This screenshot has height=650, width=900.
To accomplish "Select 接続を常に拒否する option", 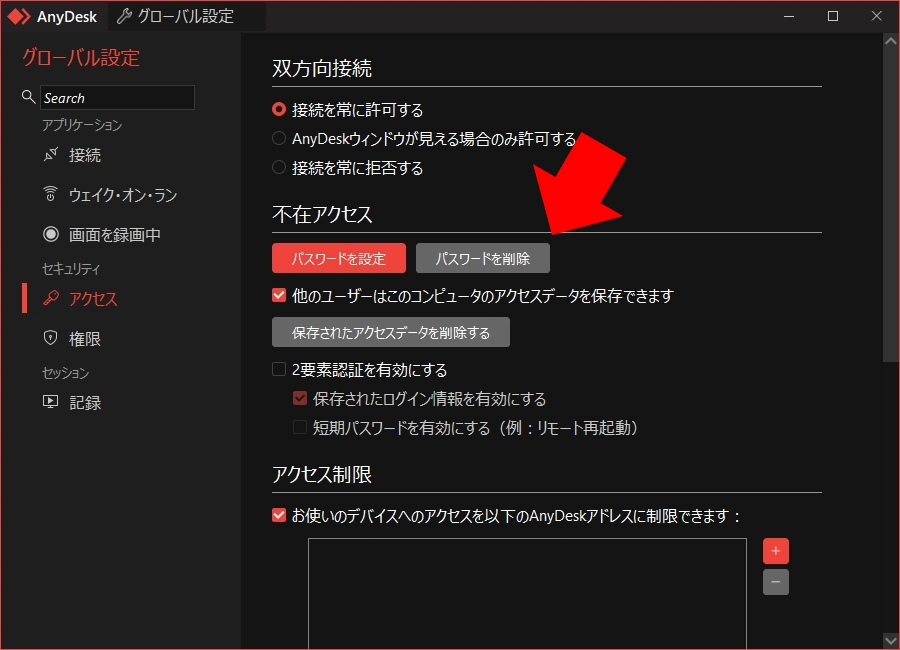I will click(x=278, y=168).
